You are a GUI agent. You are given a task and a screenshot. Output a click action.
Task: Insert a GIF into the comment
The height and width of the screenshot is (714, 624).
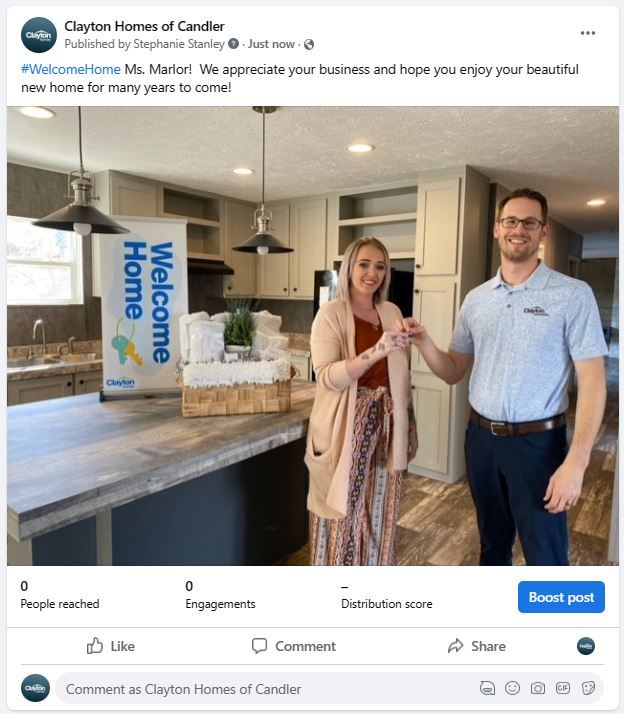click(x=563, y=688)
